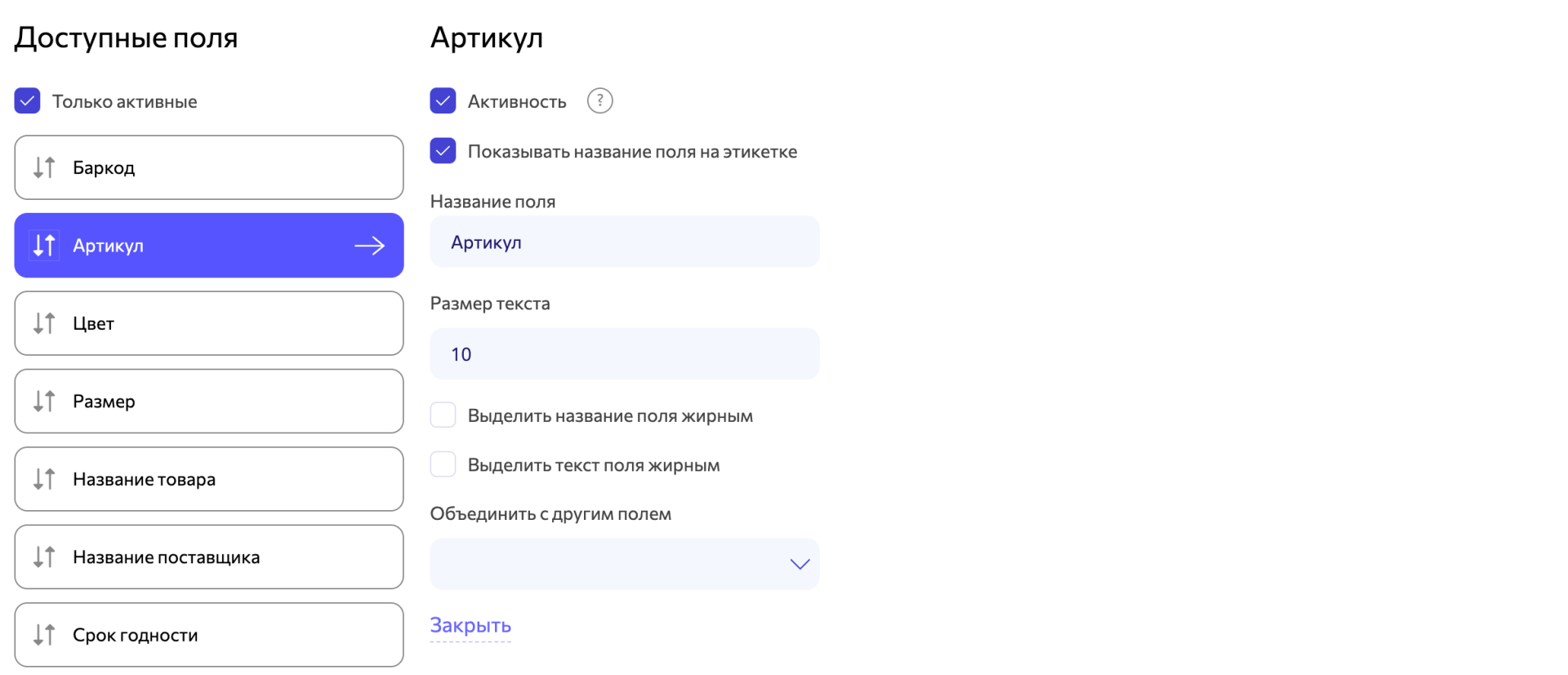Select the Срок годности field
The width and height of the screenshot is (1568, 675).
point(209,635)
